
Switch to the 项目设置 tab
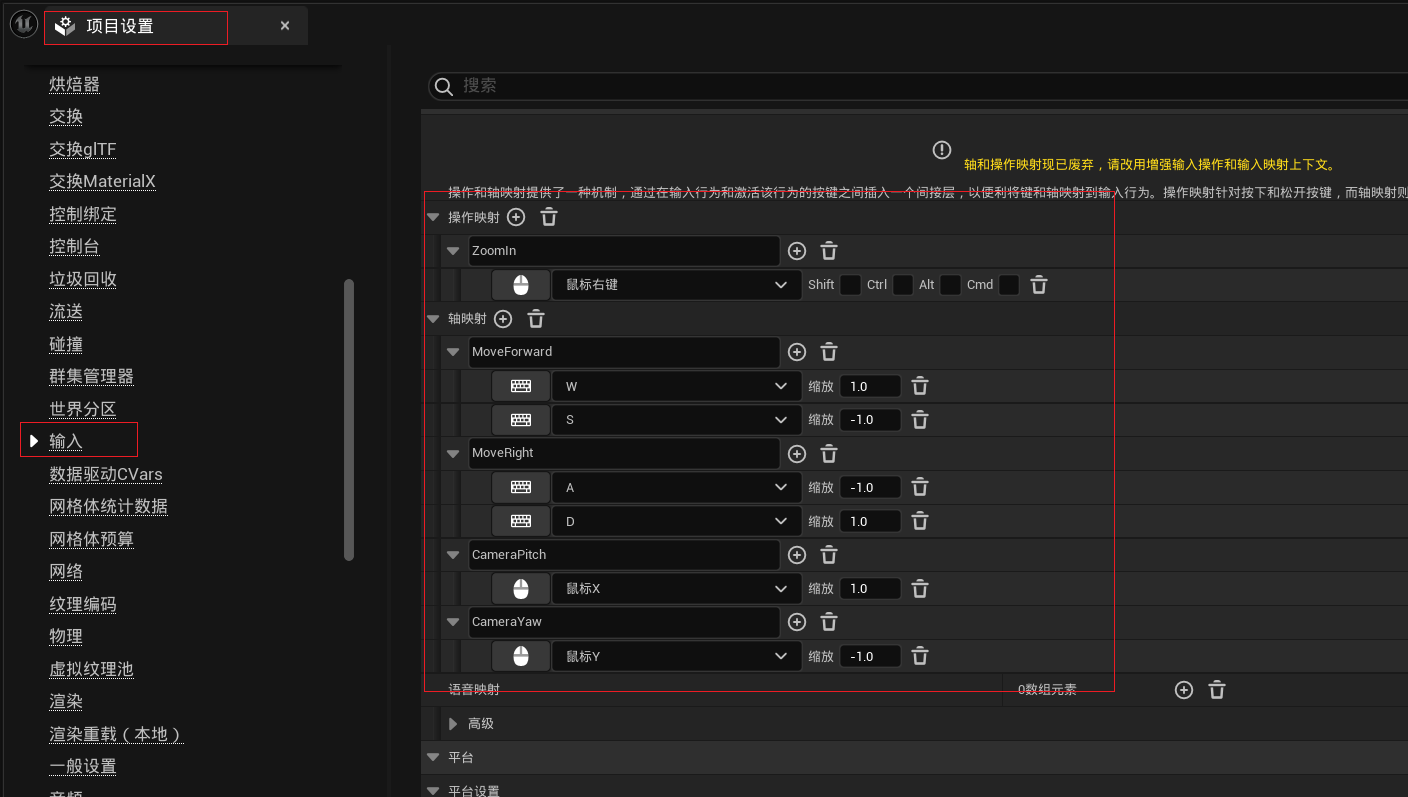pos(135,27)
